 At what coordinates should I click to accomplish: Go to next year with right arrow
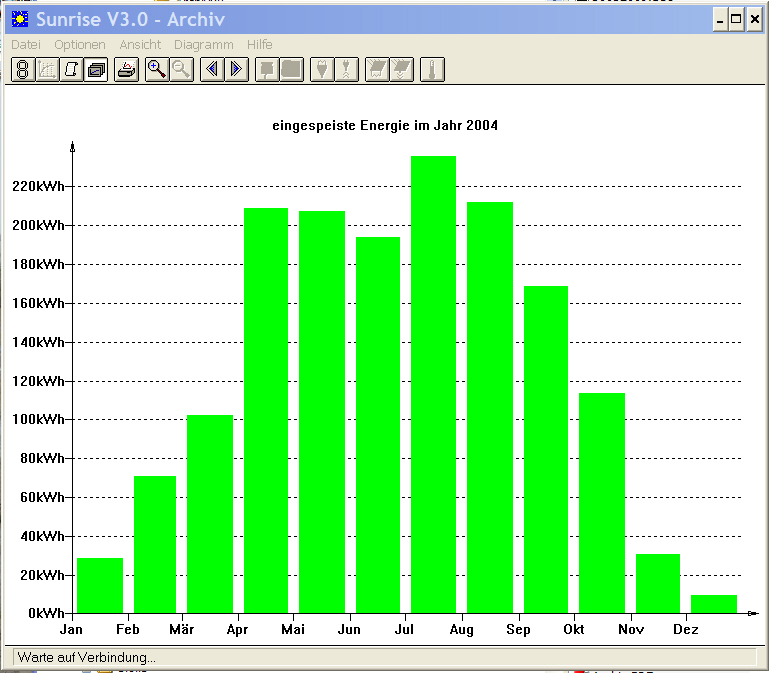237,69
